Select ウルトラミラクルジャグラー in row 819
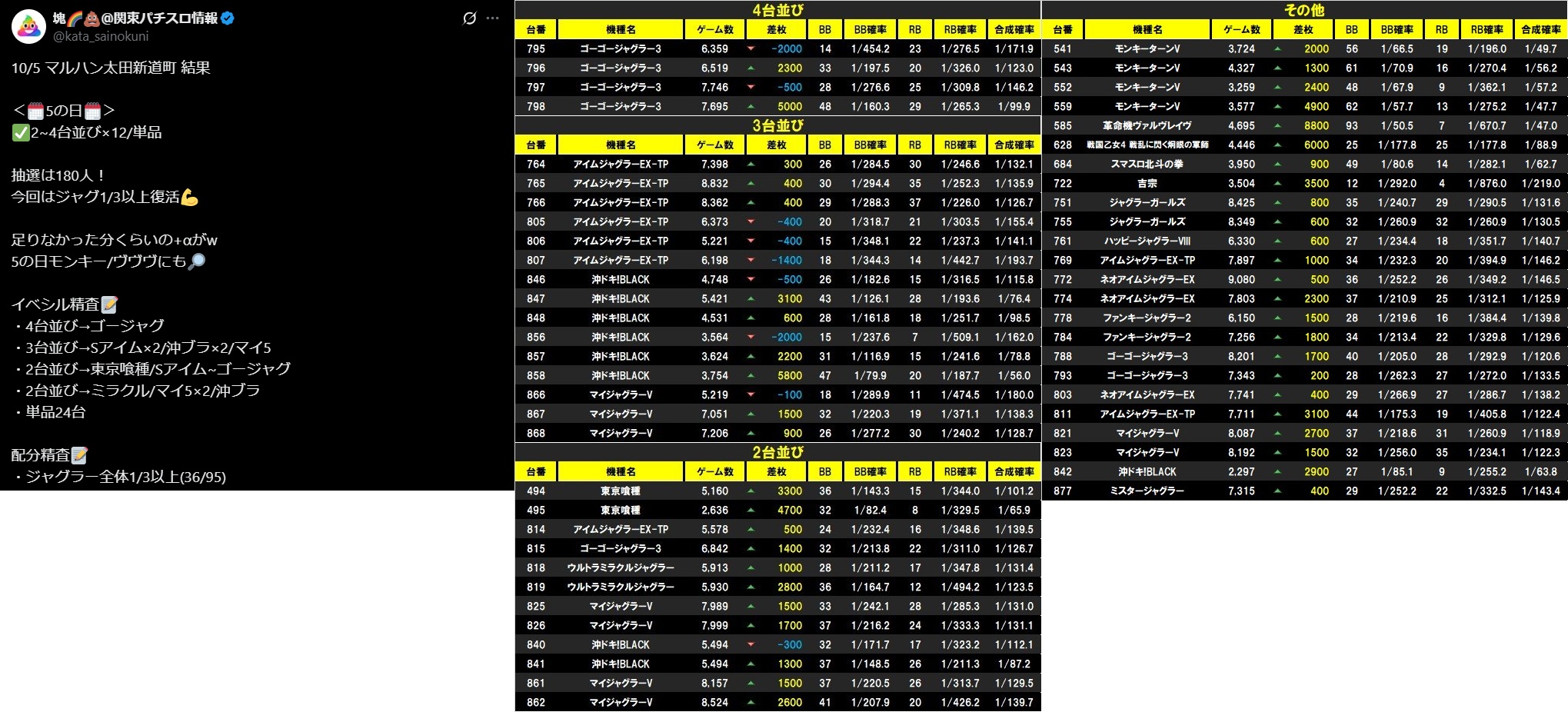The height and width of the screenshot is (712, 1568). (621, 587)
